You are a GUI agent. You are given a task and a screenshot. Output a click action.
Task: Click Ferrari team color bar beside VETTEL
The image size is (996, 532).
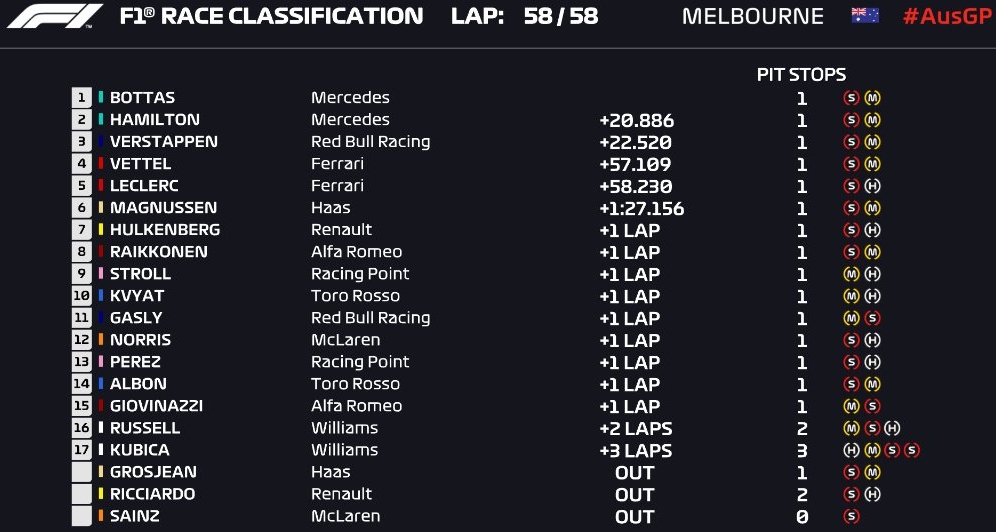pos(101,163)
